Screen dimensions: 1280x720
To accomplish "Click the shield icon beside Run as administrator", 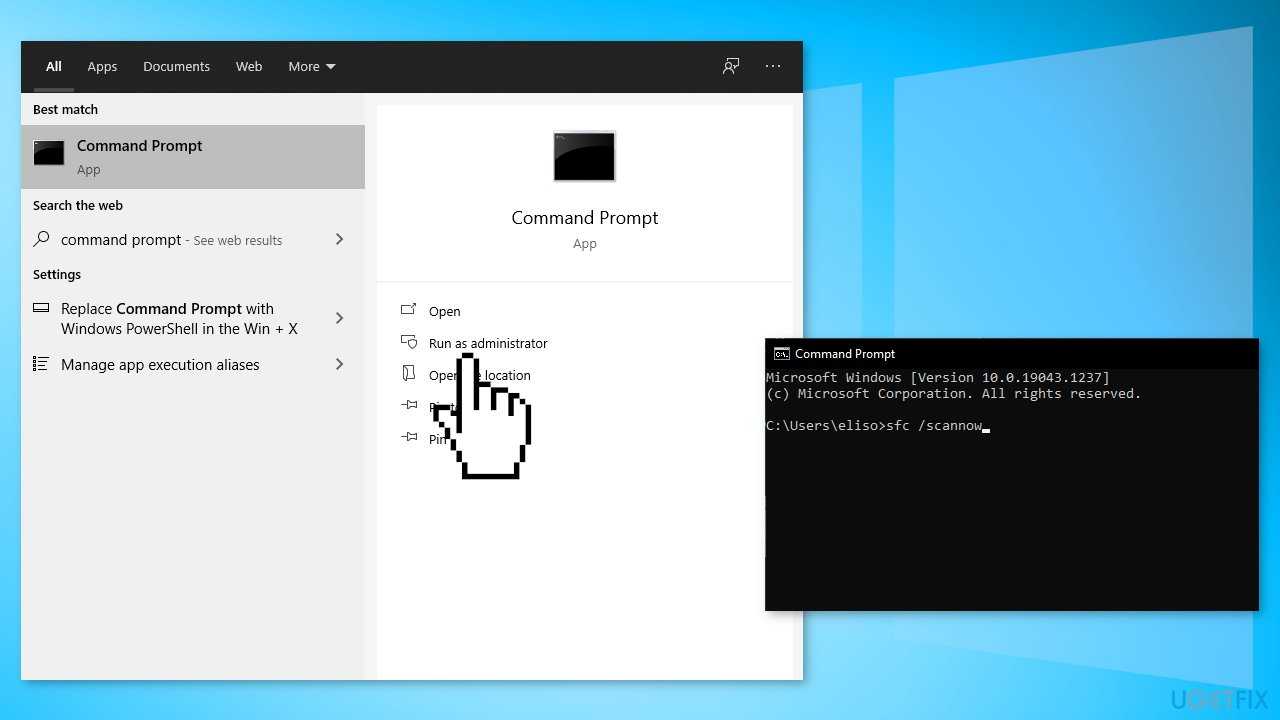I will click(x=408, y=343).
